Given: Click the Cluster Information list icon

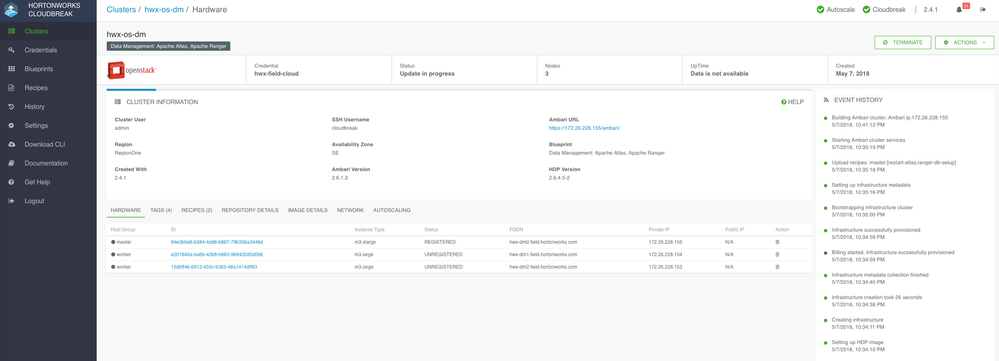Looking at the screenshot, I should [x=117, y=102].
